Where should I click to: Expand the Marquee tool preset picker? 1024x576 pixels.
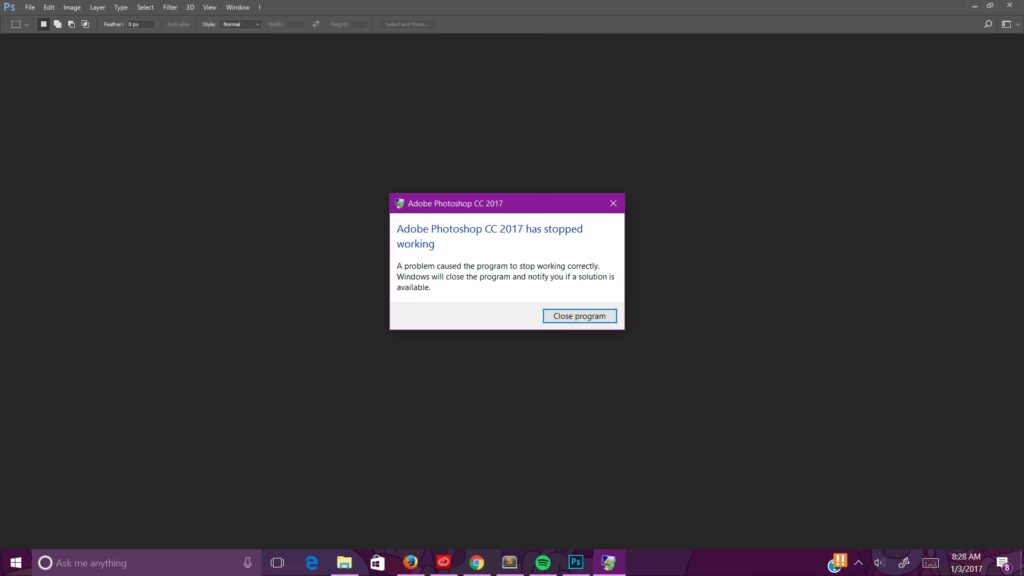coord(19,24)
